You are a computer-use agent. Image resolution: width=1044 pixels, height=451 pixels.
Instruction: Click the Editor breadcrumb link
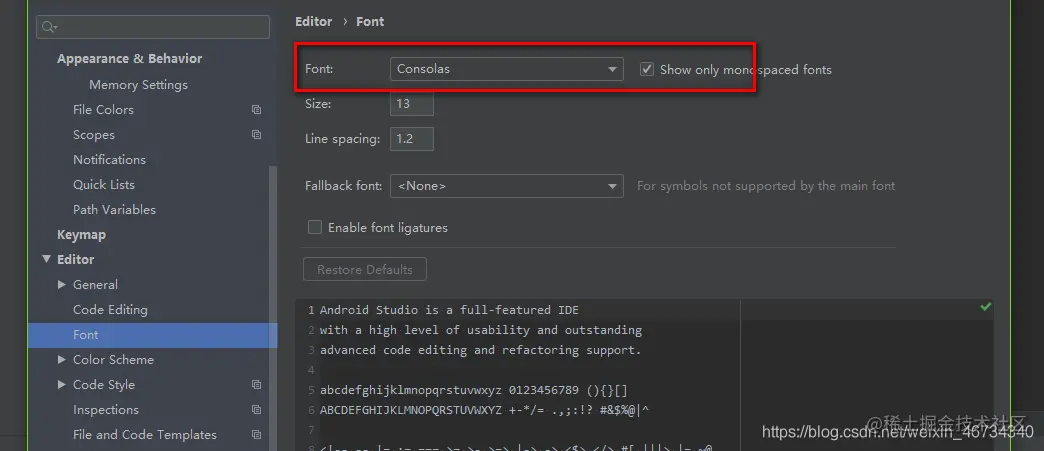click(x=314, y=21)
